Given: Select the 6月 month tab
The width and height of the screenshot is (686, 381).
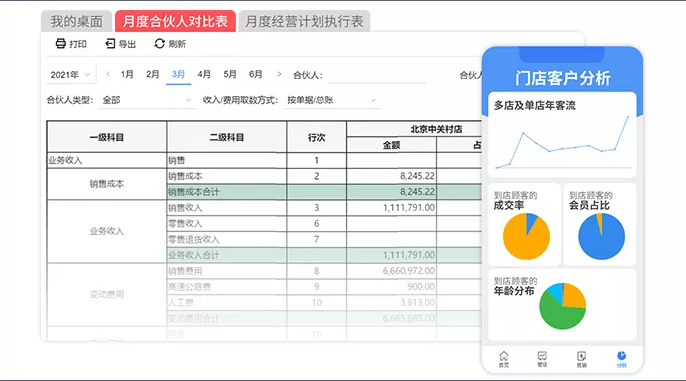Looking at the screenshot, I should (256, 74).
